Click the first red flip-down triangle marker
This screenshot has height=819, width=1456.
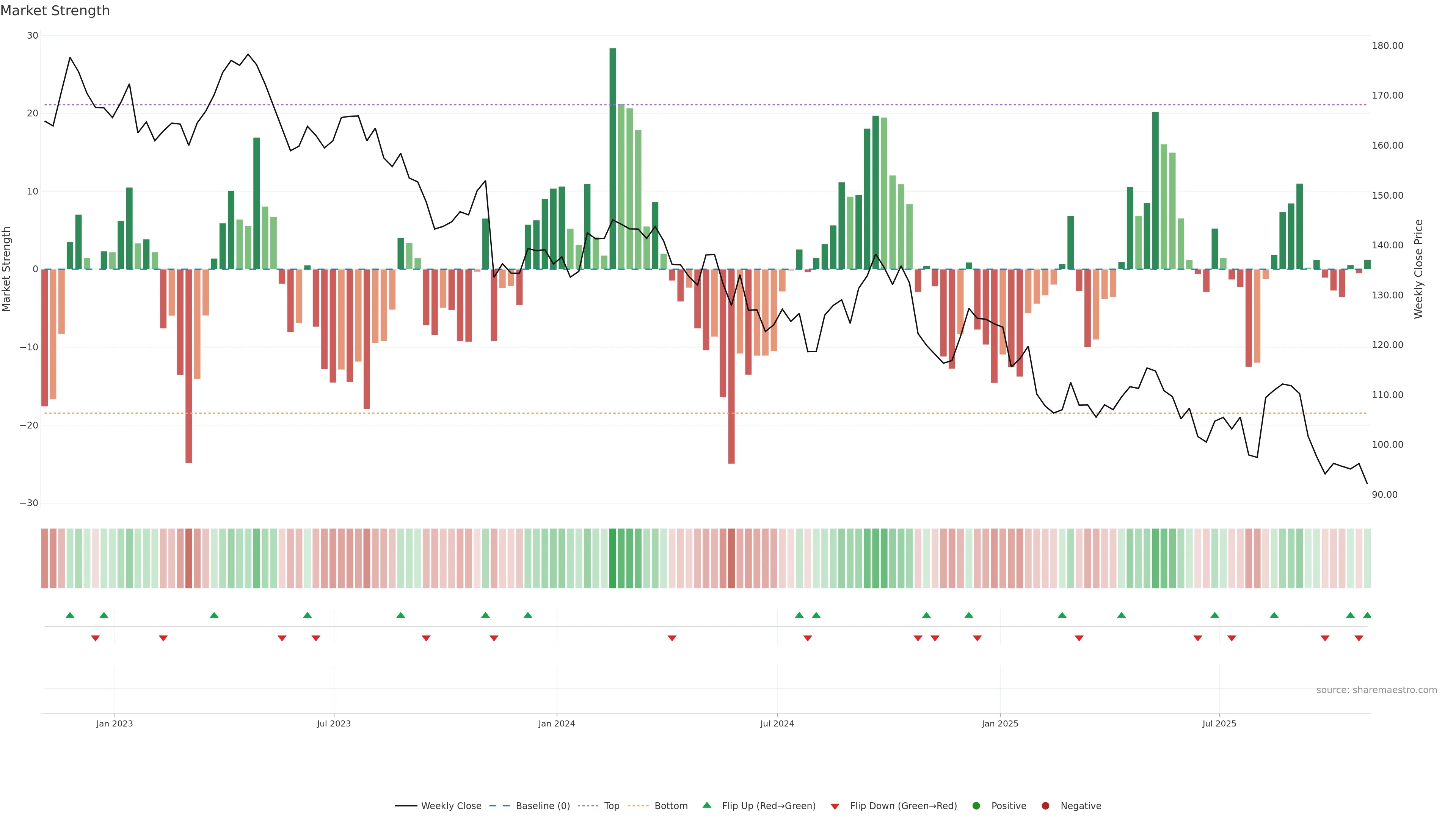coord(96,638)
